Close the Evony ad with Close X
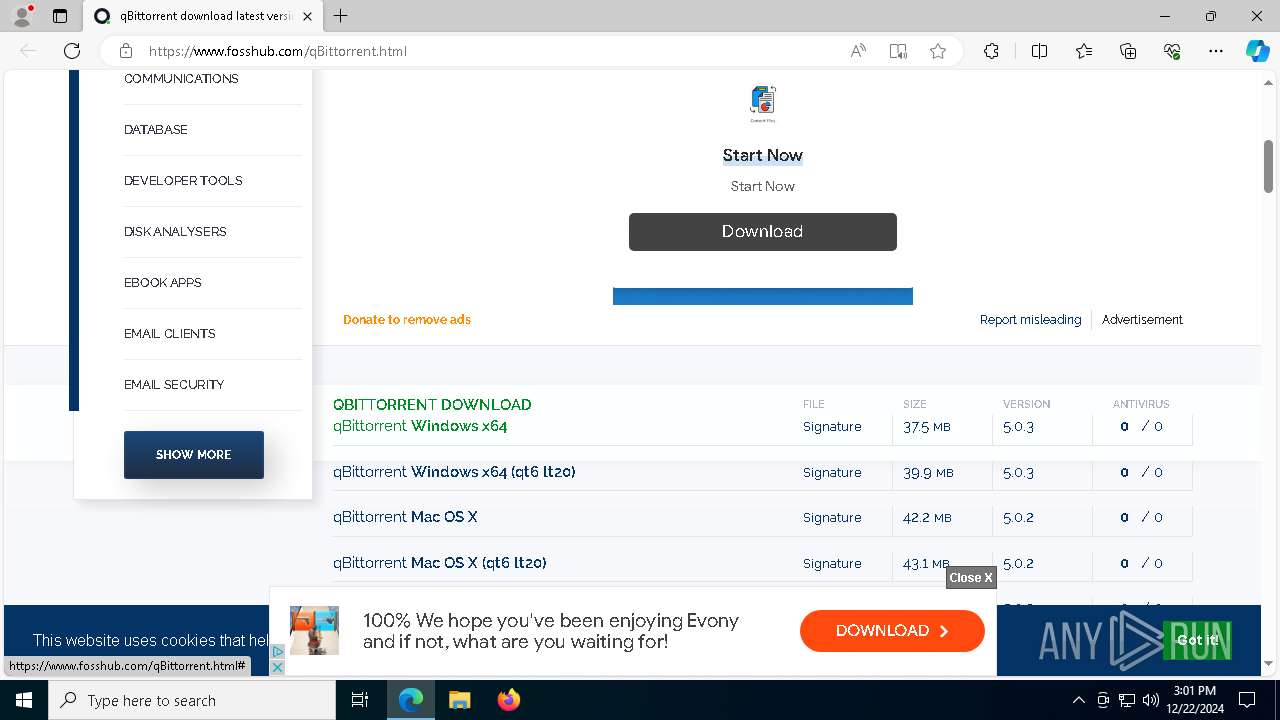Image resolution: width=1280 pixels, height=720 pixels. coord(971,577)
